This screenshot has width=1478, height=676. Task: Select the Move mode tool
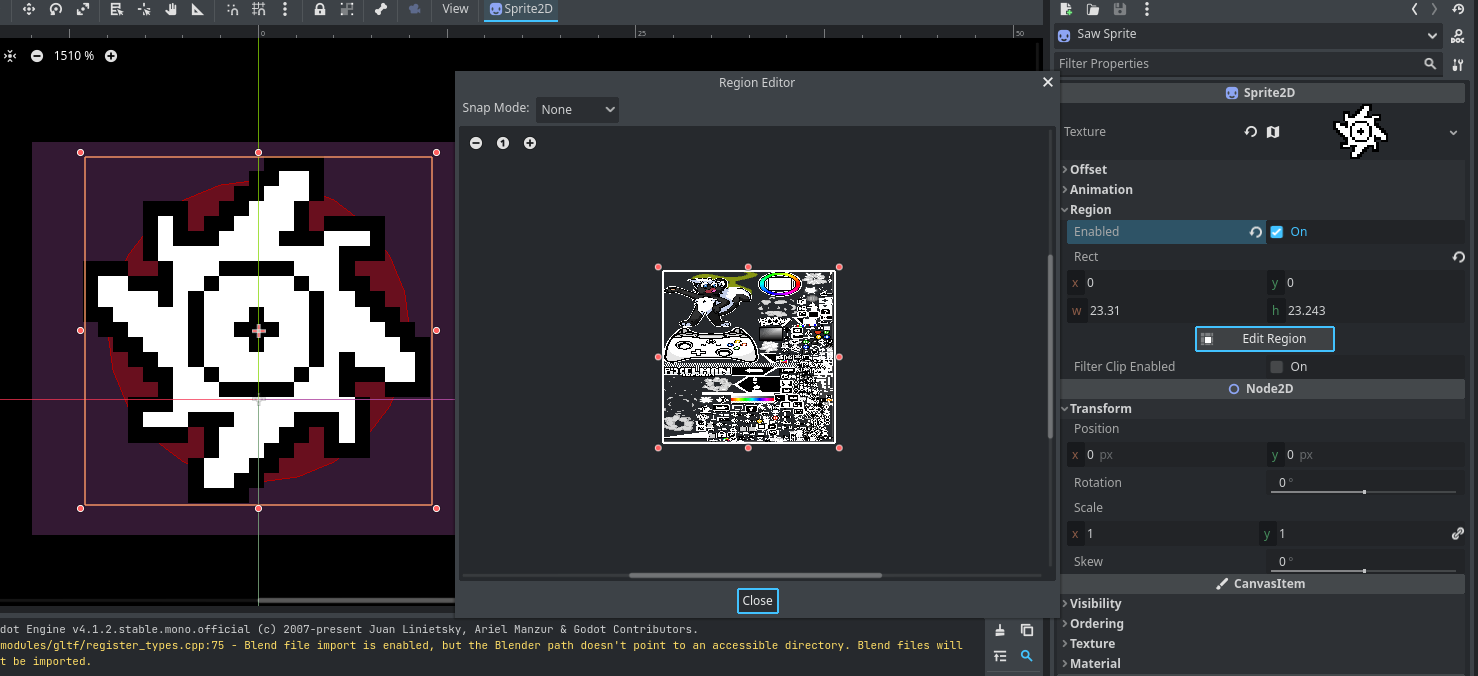(28, 9)
